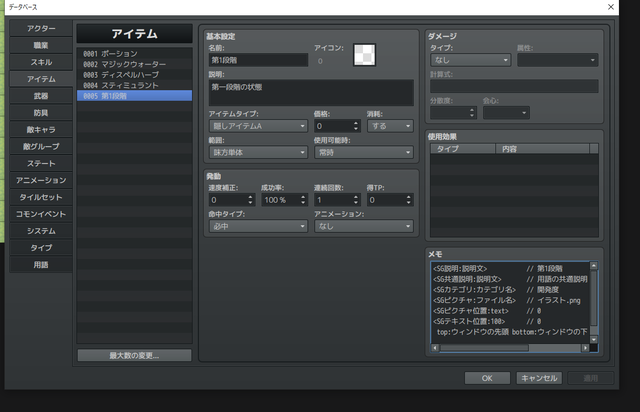Viewport: 640px width, 412px height.
Task: Close the データベース window
Action: (611, 7)
